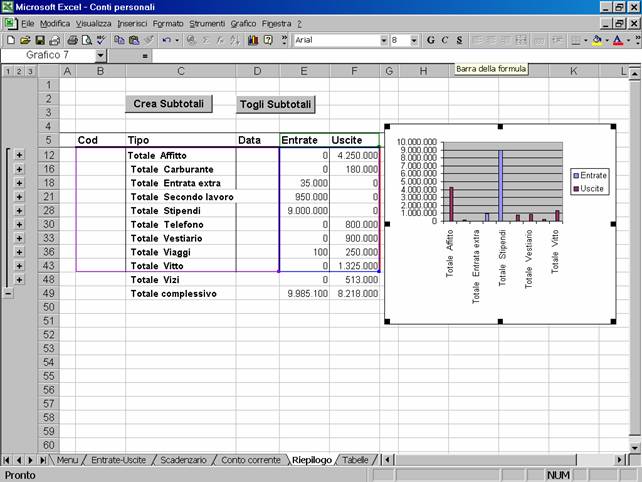Create a new blank workbook

pos(10,40)
